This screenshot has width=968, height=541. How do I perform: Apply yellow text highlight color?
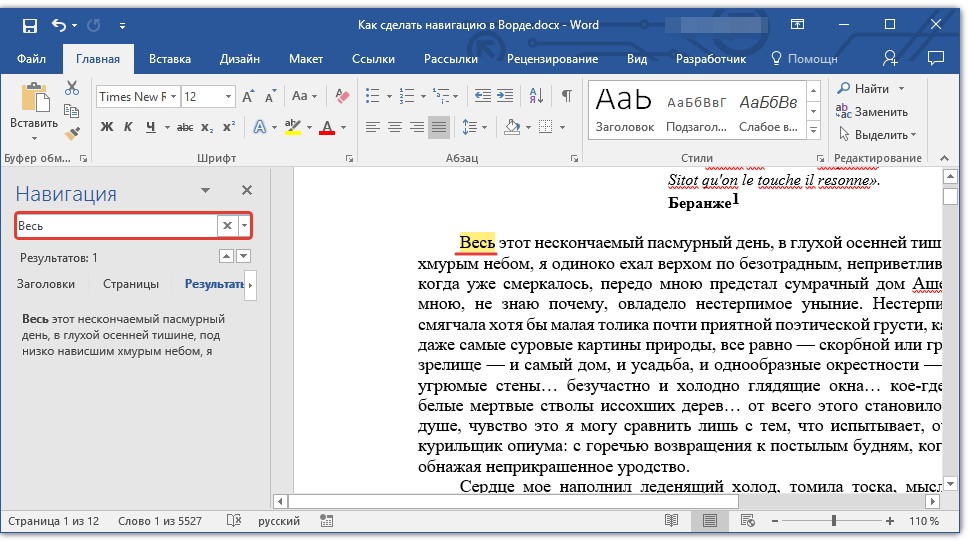pos(293,127)
